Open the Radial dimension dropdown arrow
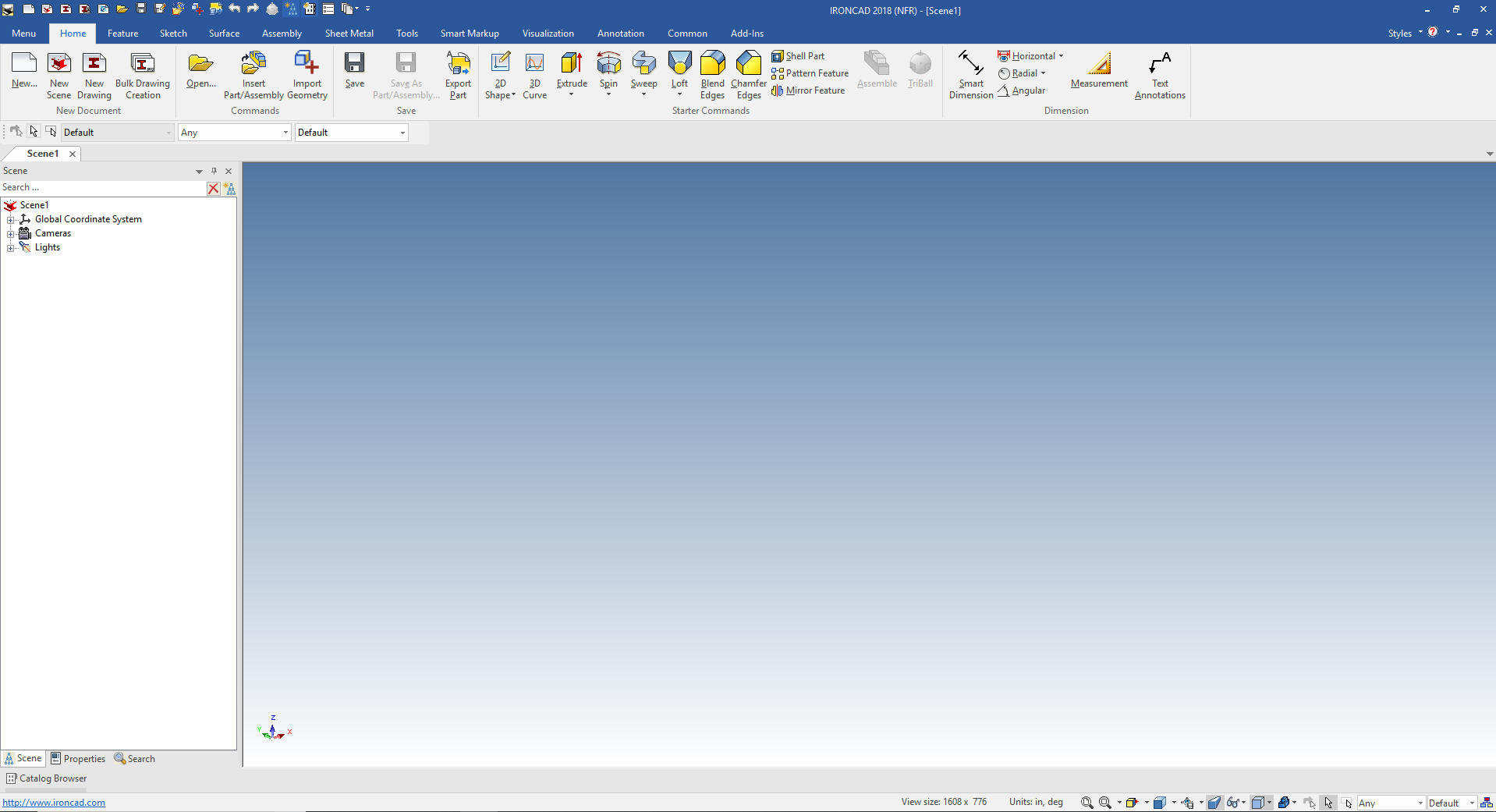 [1043, 73]
